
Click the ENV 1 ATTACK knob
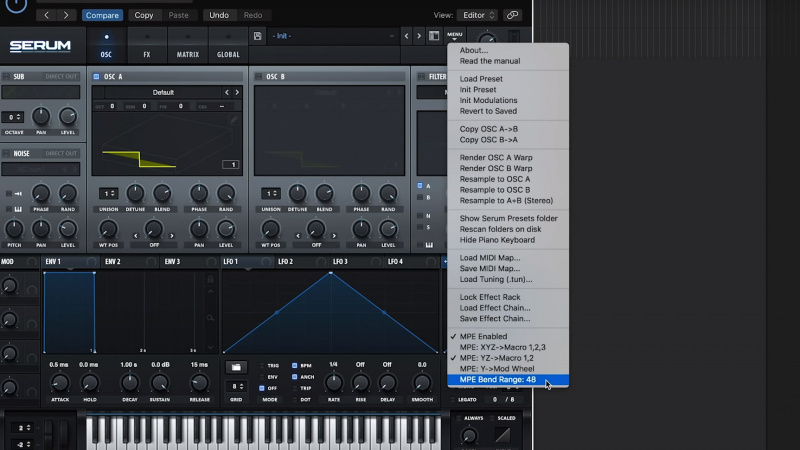(60, 383)
